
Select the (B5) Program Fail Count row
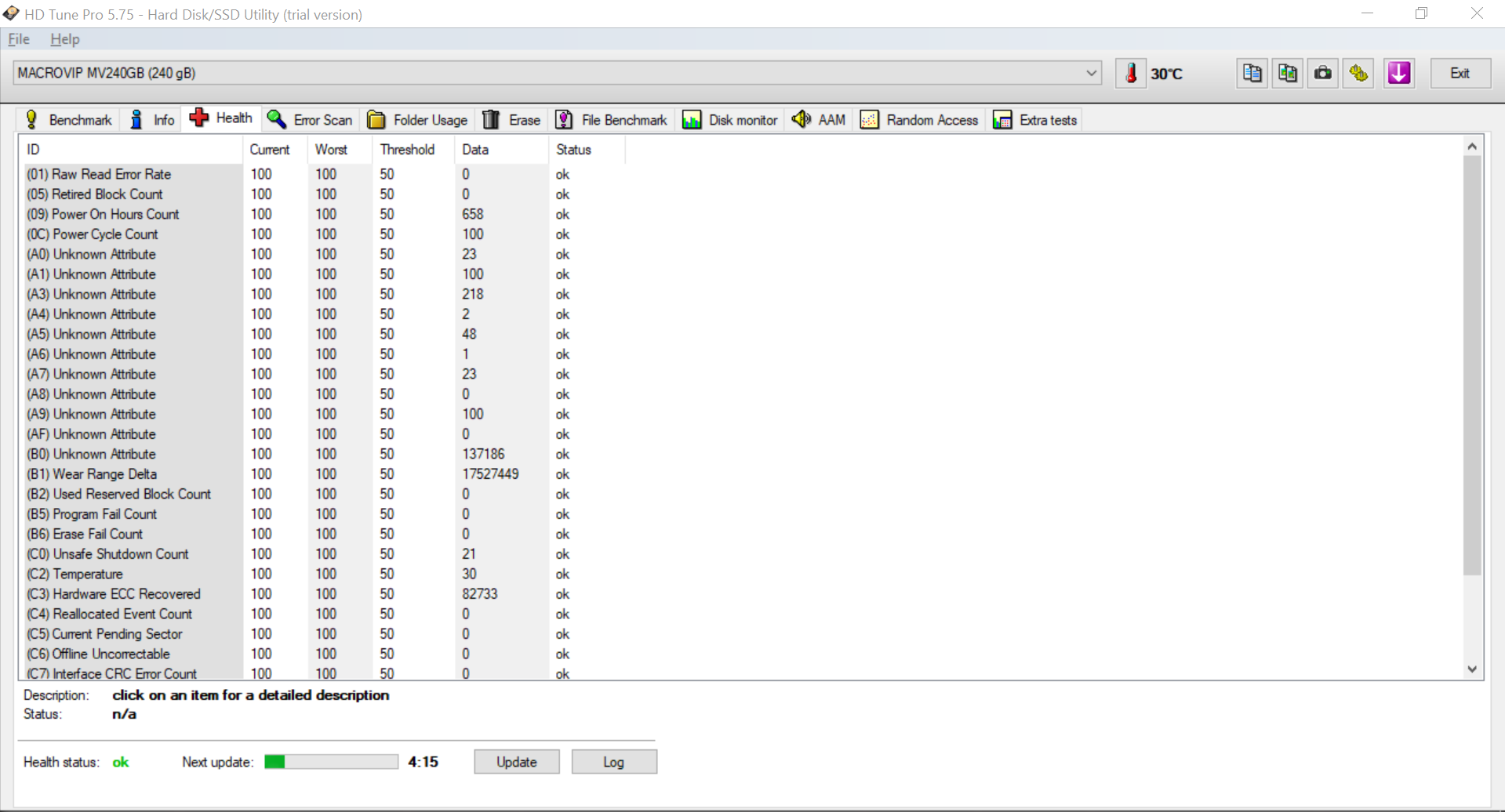tap(322, 514)
